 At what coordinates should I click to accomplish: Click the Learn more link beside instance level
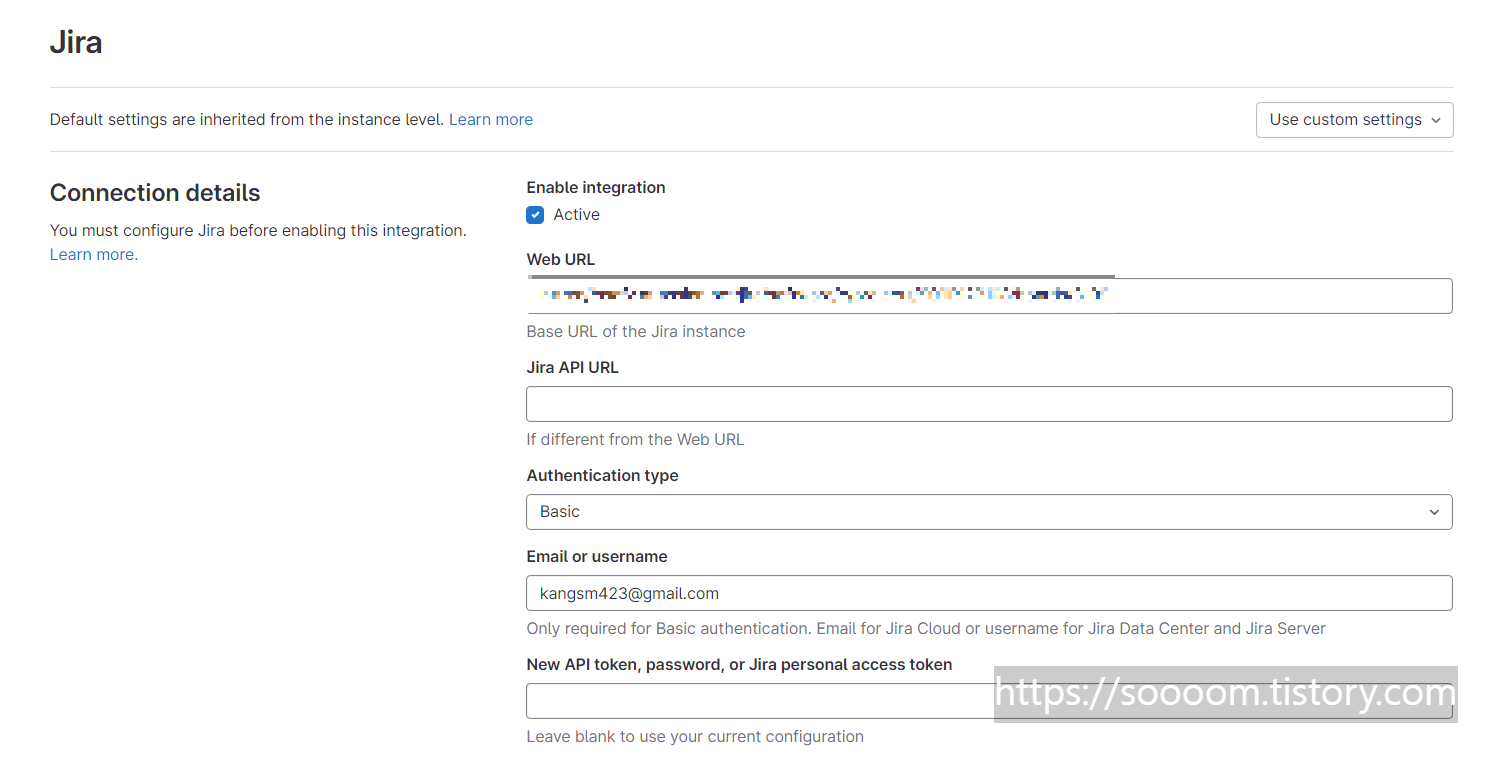coord(491,120)
